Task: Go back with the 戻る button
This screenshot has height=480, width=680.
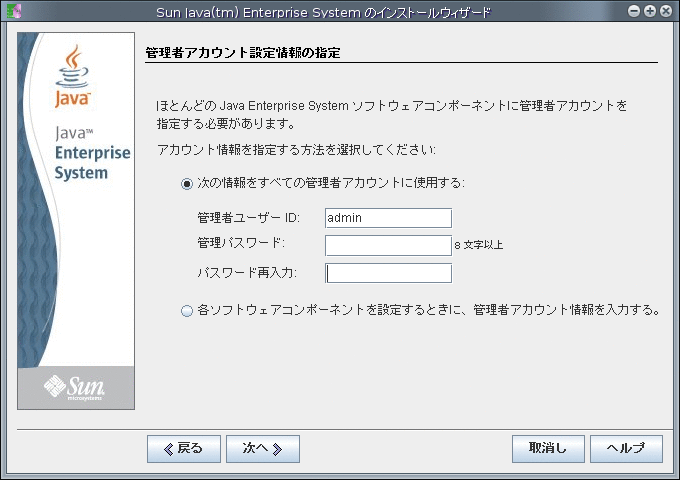Action: 184,449
